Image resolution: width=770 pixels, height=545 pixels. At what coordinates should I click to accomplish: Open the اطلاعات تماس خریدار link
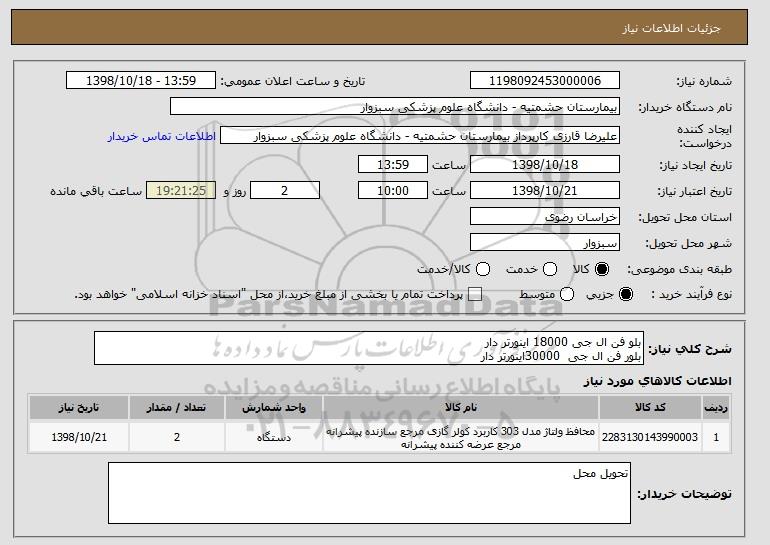tap(162, 136)
